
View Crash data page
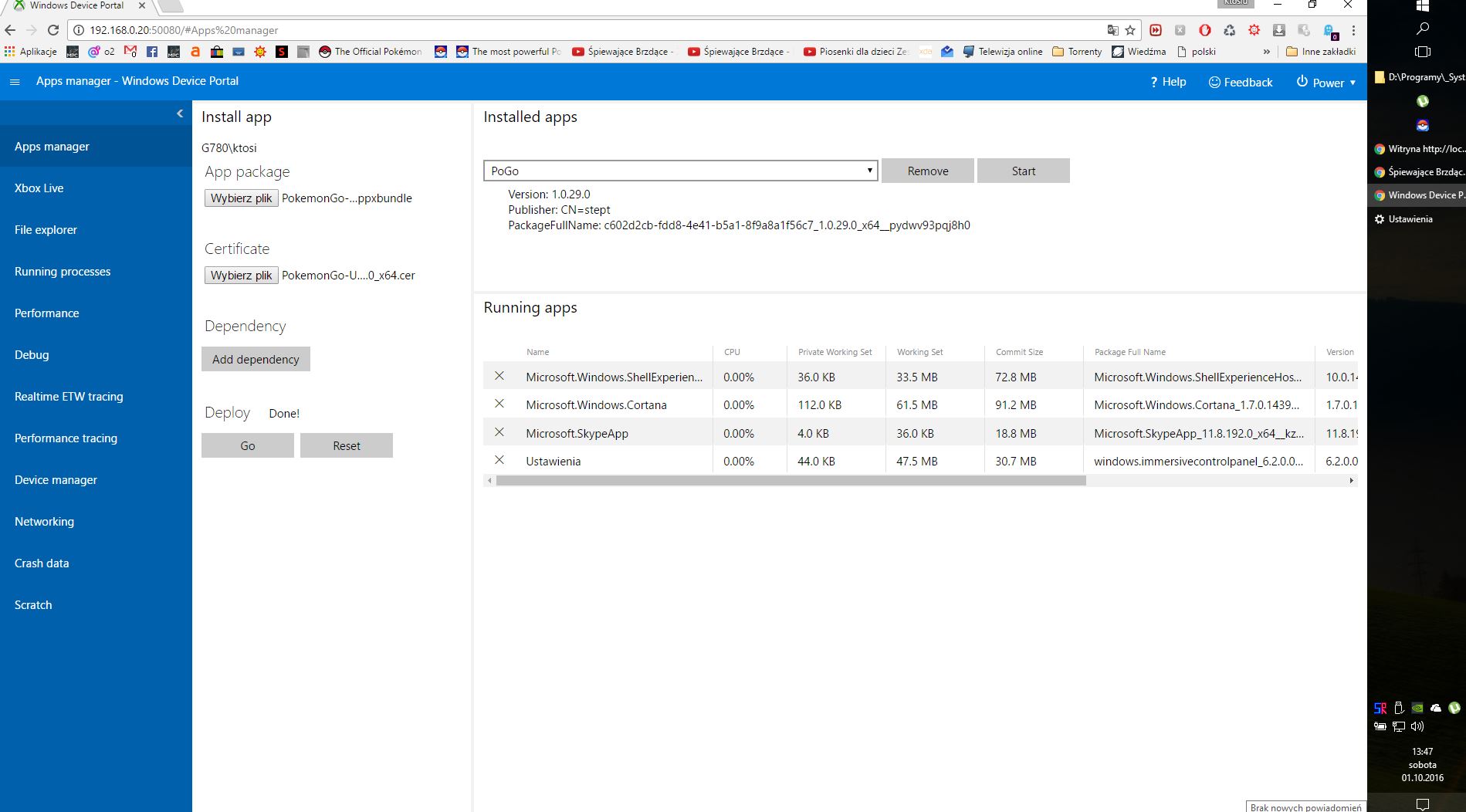coord(96,563)
